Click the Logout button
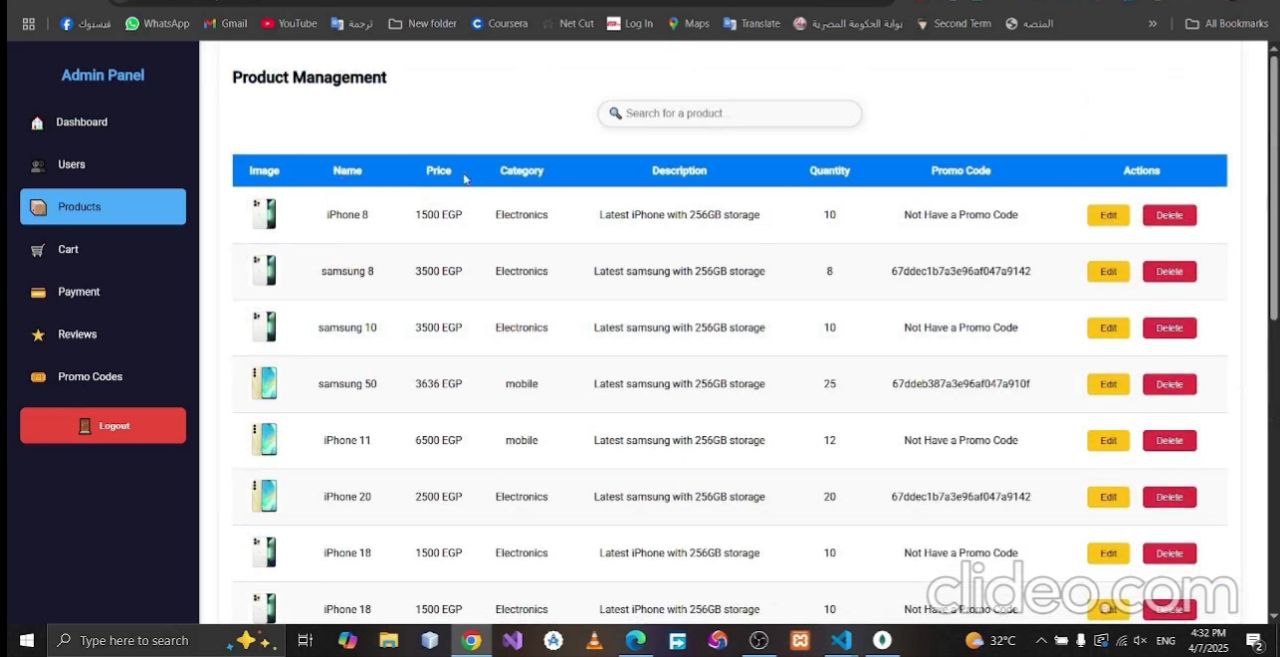 click(102, 425)
